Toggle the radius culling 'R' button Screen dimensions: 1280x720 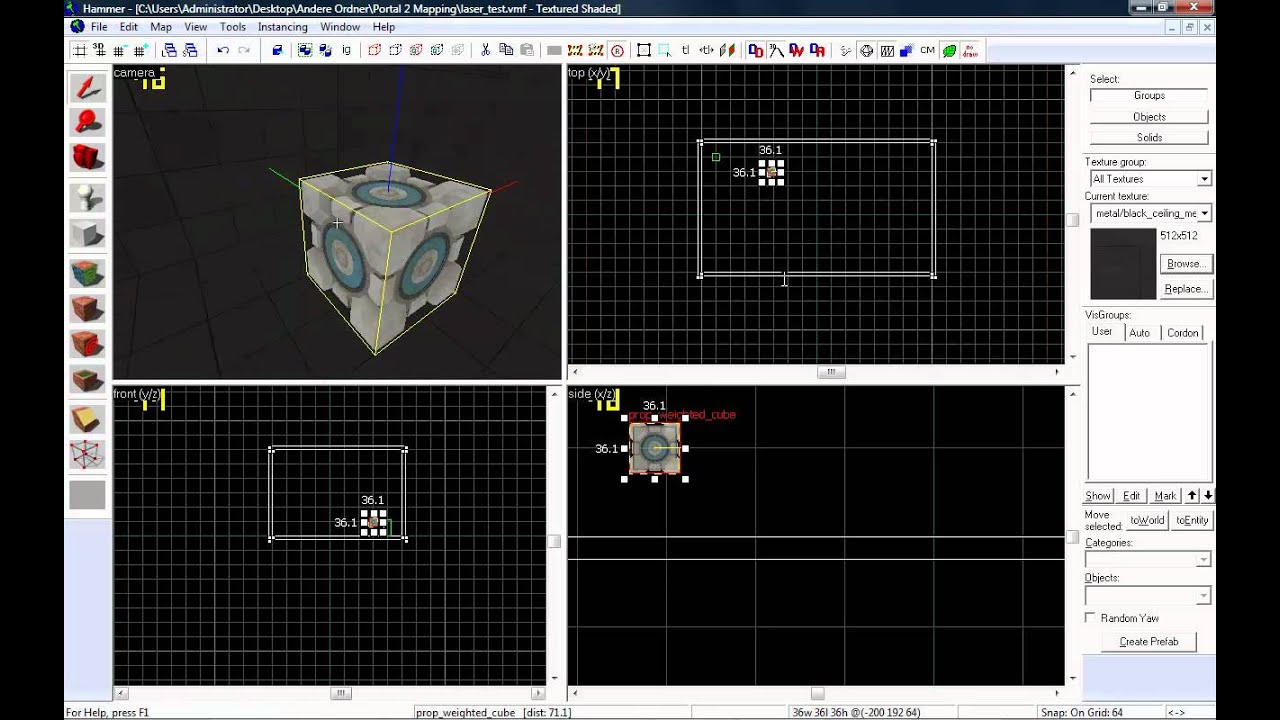617,50
